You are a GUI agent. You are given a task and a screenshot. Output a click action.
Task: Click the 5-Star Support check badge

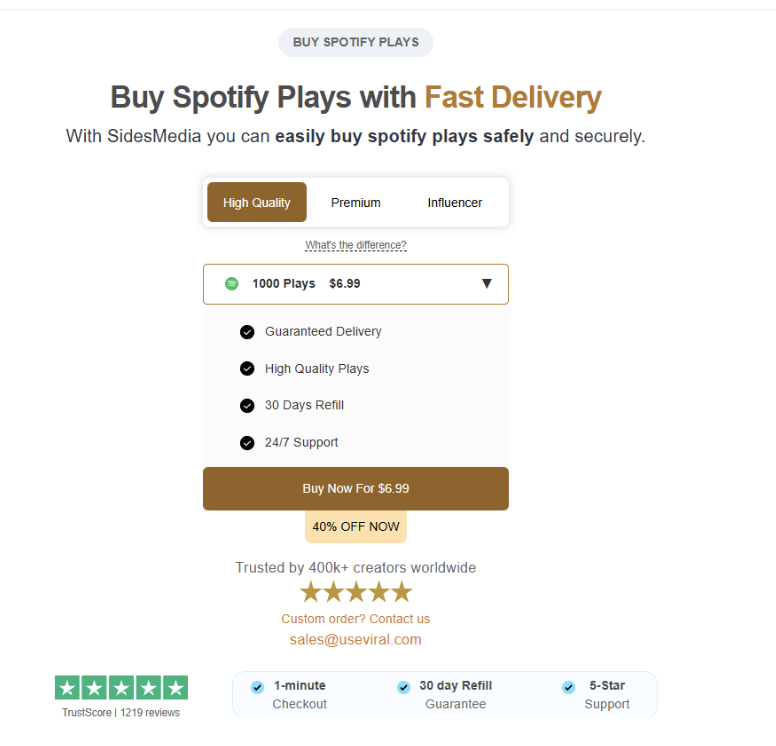569,687
